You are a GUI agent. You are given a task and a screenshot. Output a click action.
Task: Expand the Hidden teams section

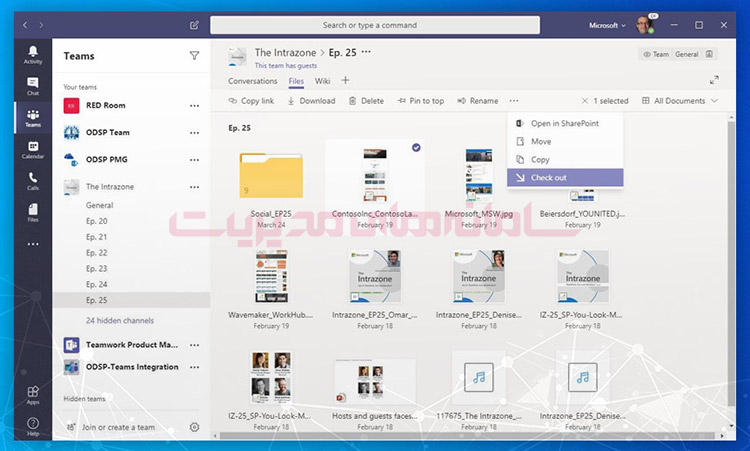(84, 398)
